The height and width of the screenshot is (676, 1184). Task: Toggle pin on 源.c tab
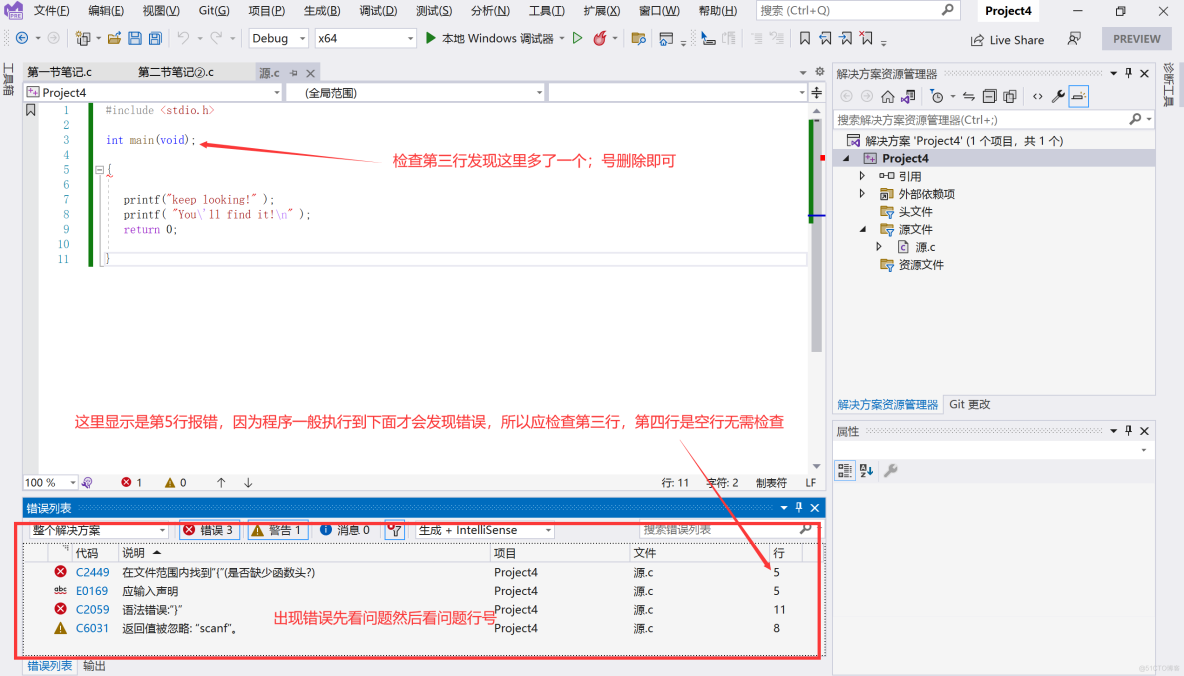294,73
